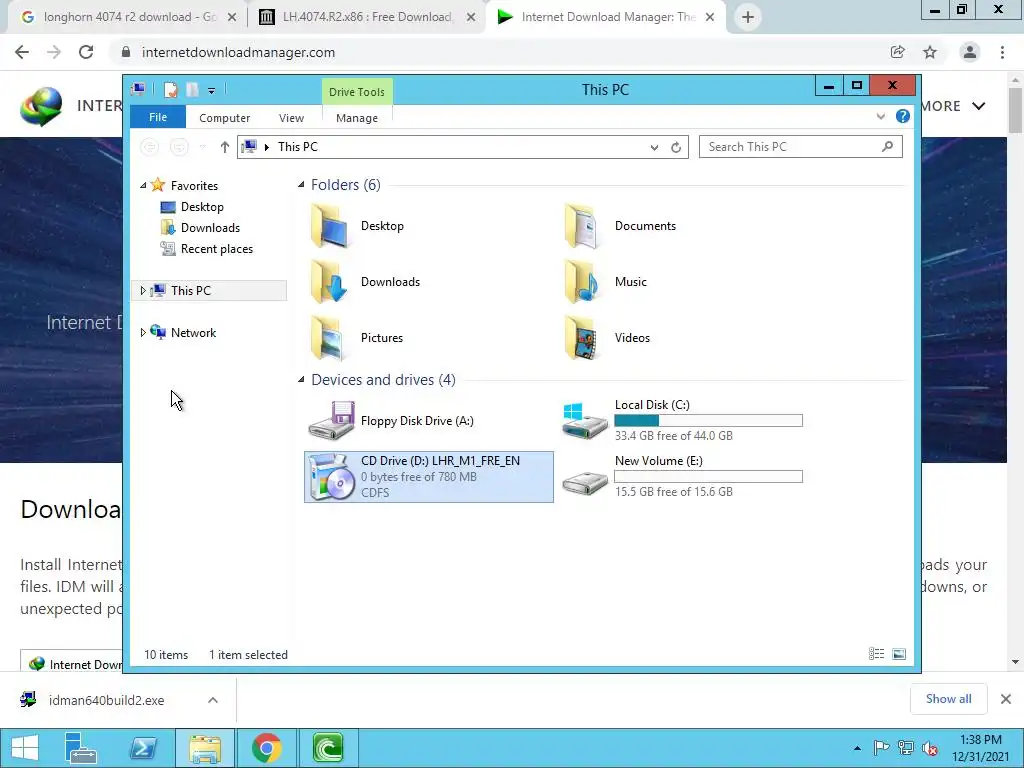
Task: Collapse Devices and drives (4) group
Action: coord(301,379)
